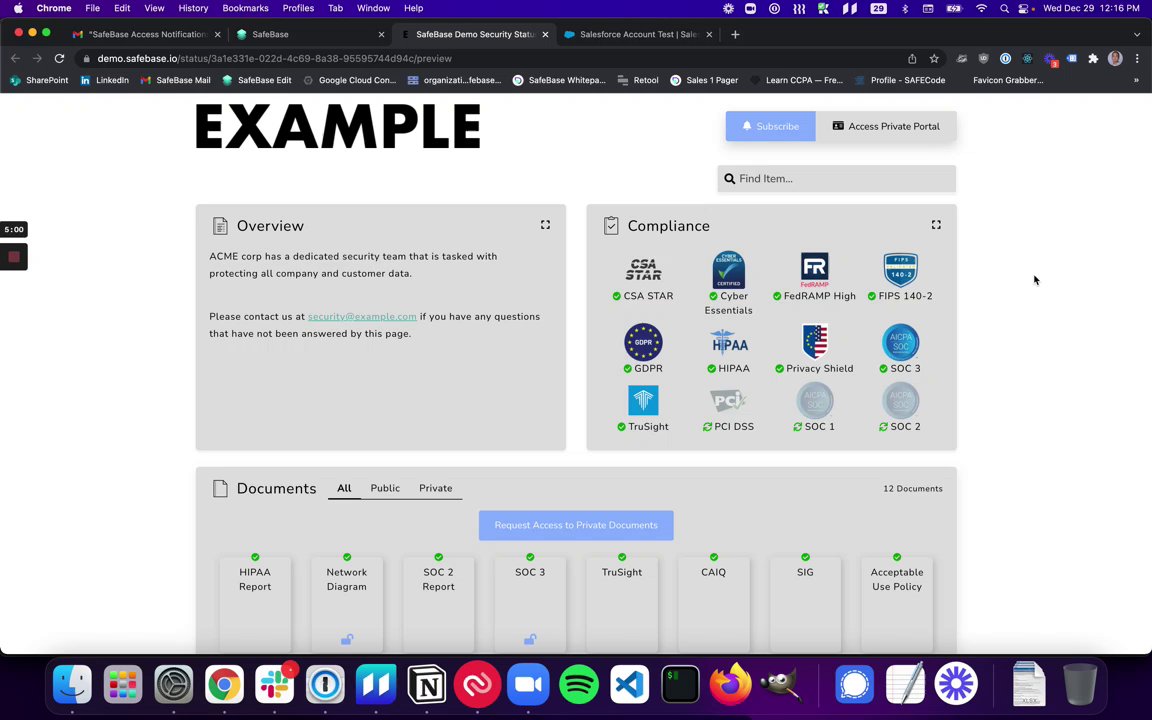Open the LinkedIn bookmark

[104, 80]
